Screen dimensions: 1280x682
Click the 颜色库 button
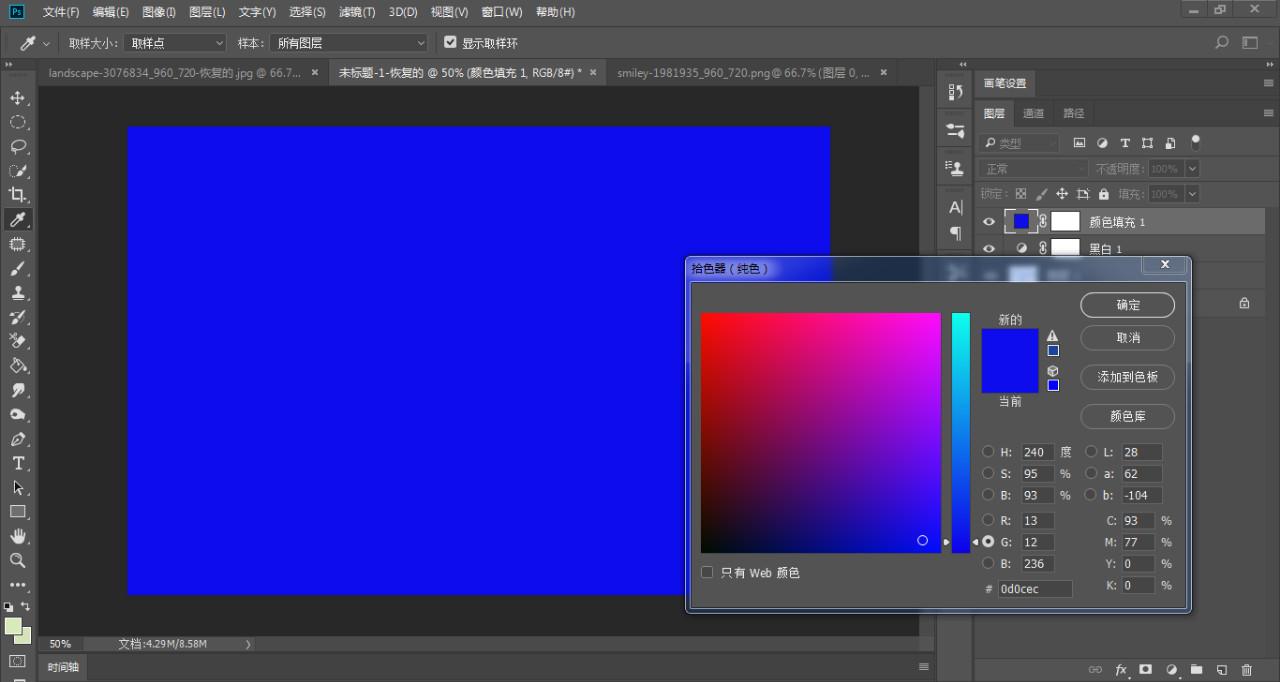1128,416
